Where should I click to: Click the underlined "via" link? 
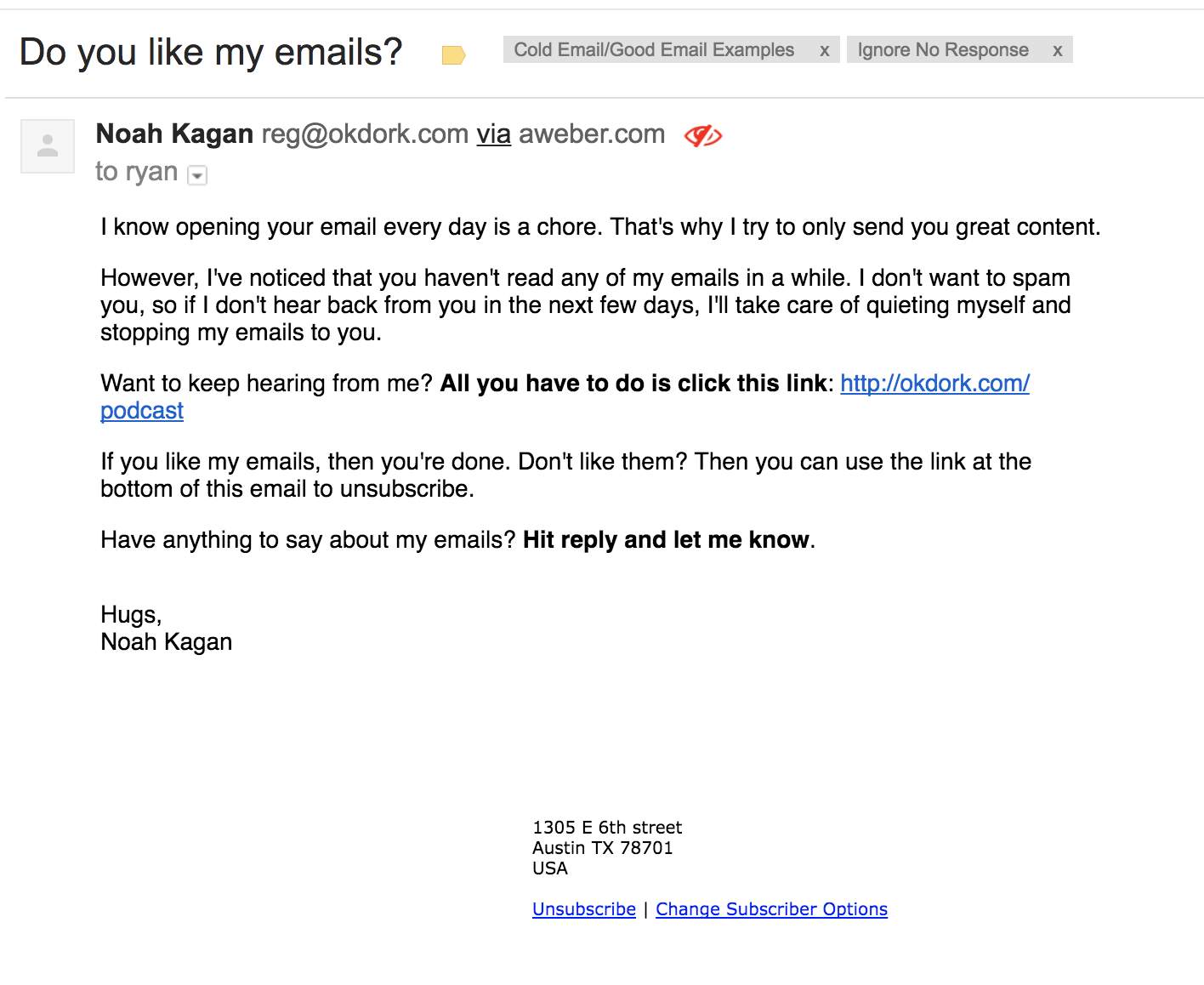[493, 134]
